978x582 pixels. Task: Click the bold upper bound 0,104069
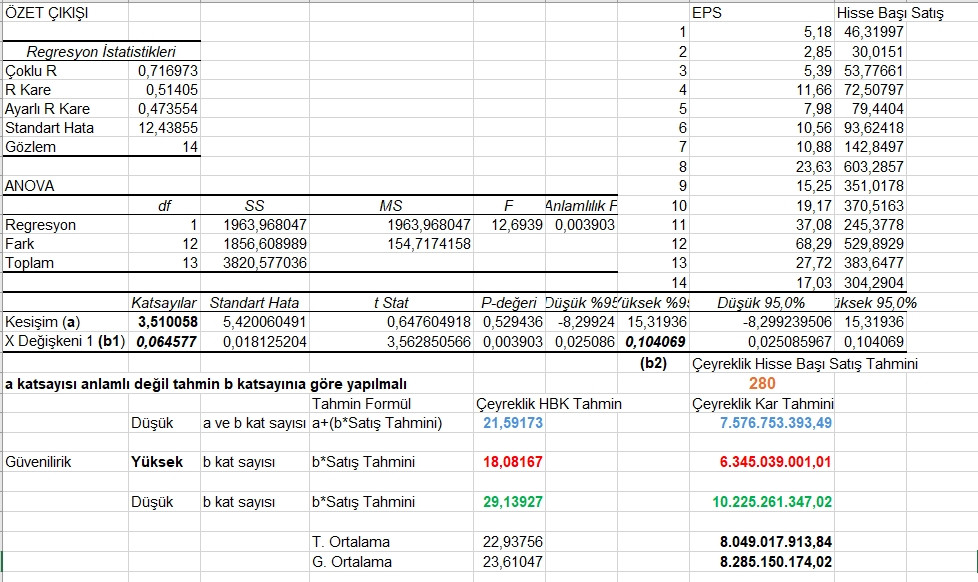656,342
